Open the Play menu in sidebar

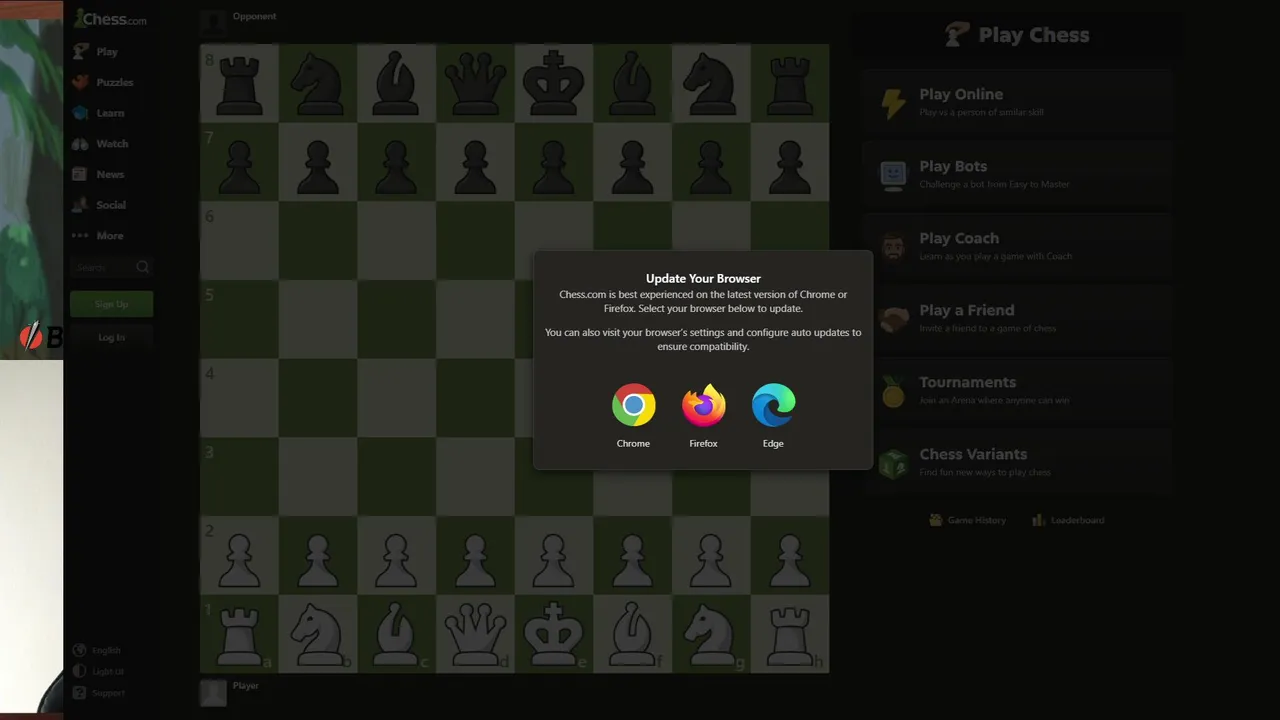[95, 51]
